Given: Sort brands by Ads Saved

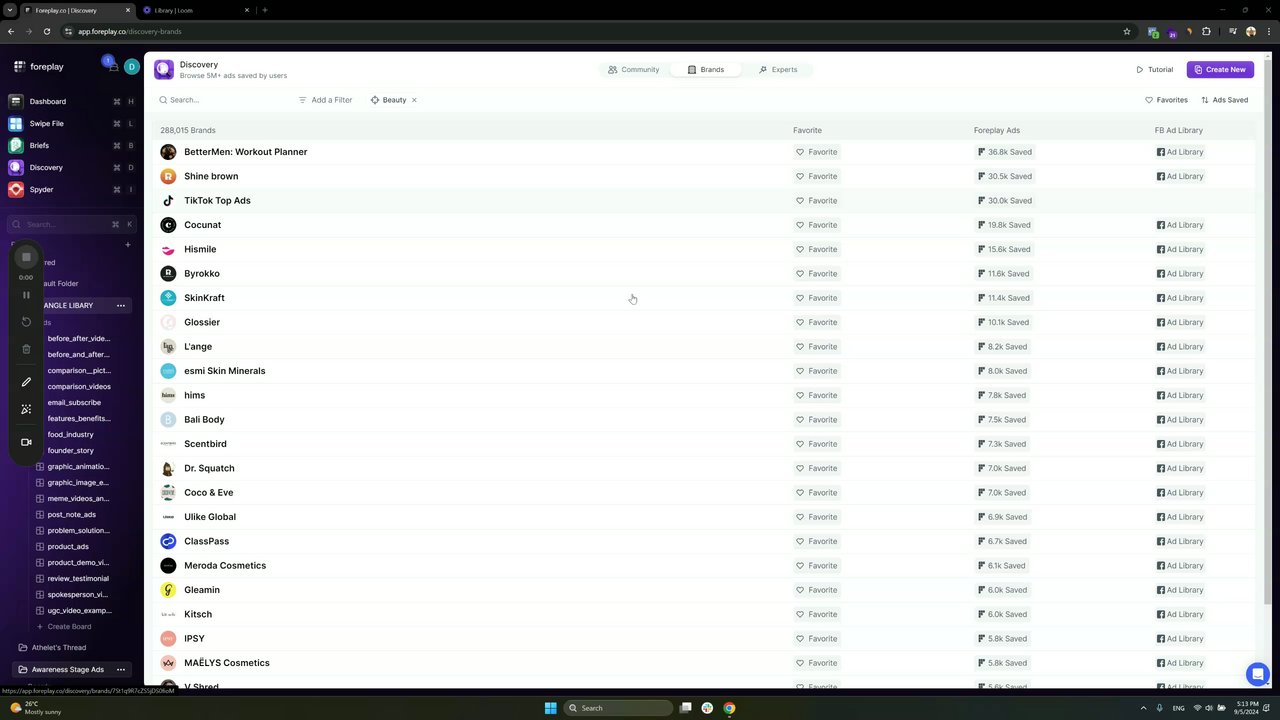Looking at the screenshot, I should (1224, 100).
